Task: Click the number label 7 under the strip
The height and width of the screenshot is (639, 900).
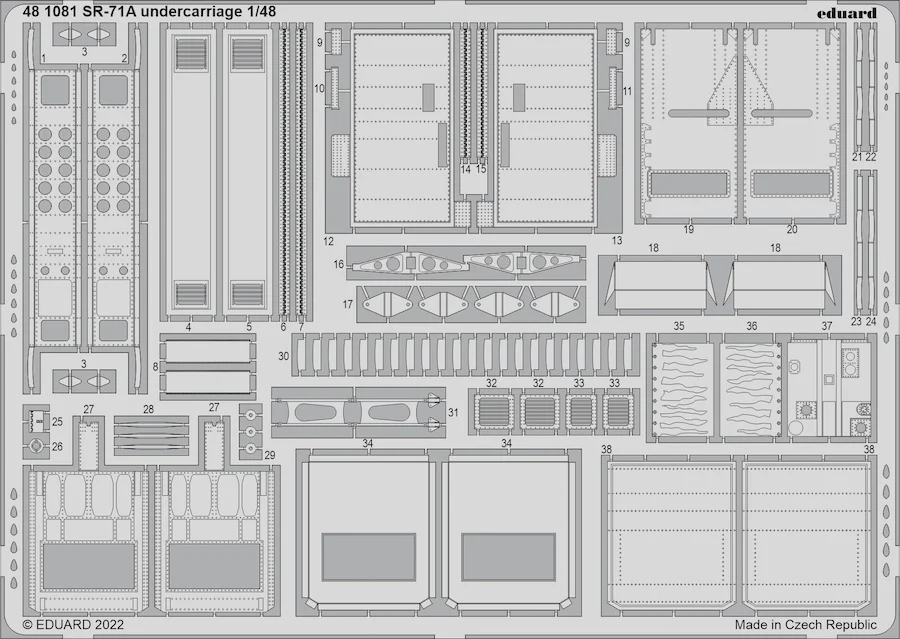Action: pyautogui.click(x=301, y=327)
